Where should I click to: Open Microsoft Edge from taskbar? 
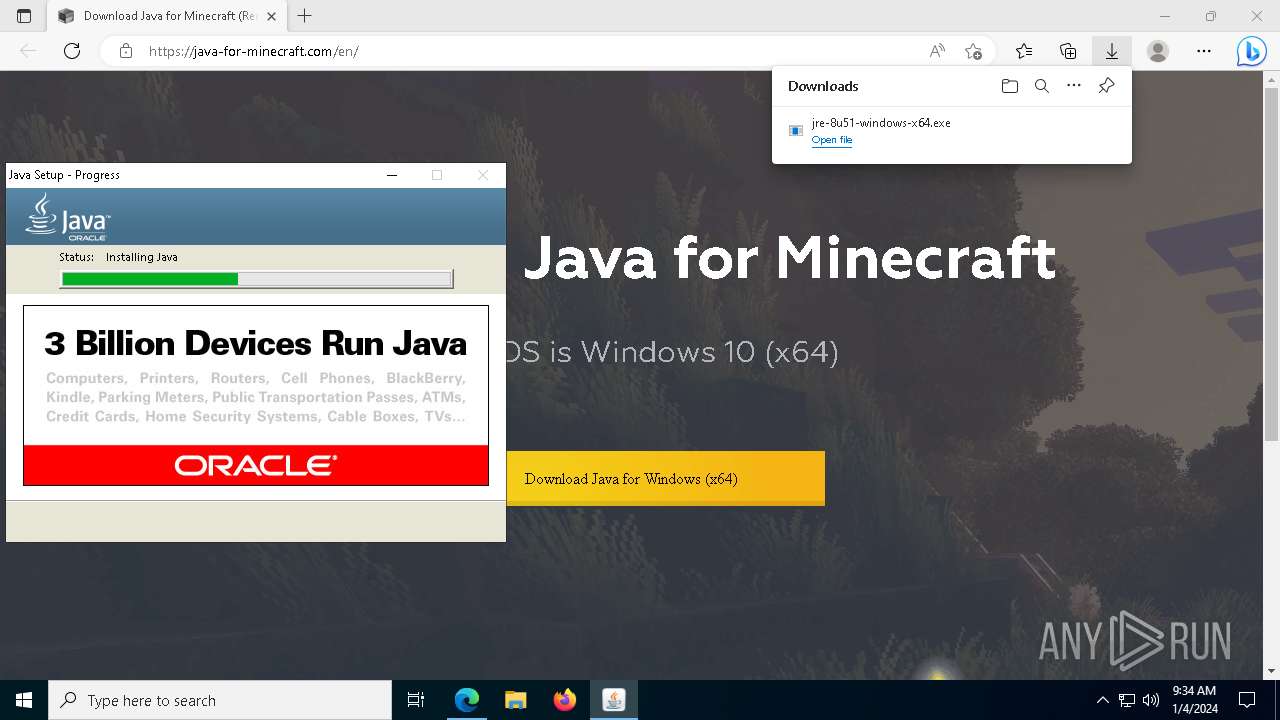(467, 700)
